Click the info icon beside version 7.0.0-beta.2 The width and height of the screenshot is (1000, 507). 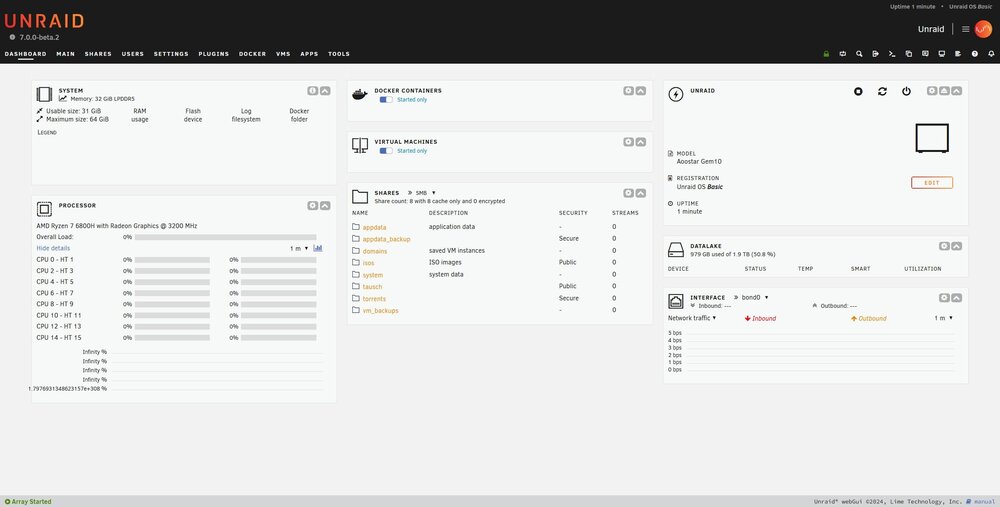(x=12, y=37)
